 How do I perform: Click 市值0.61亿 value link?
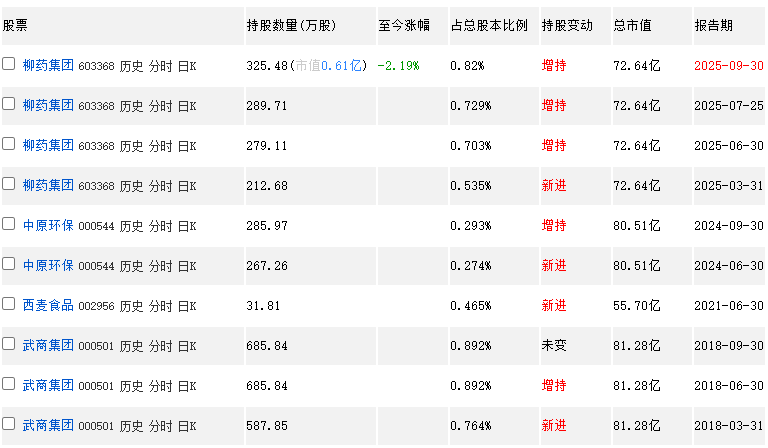329,65
